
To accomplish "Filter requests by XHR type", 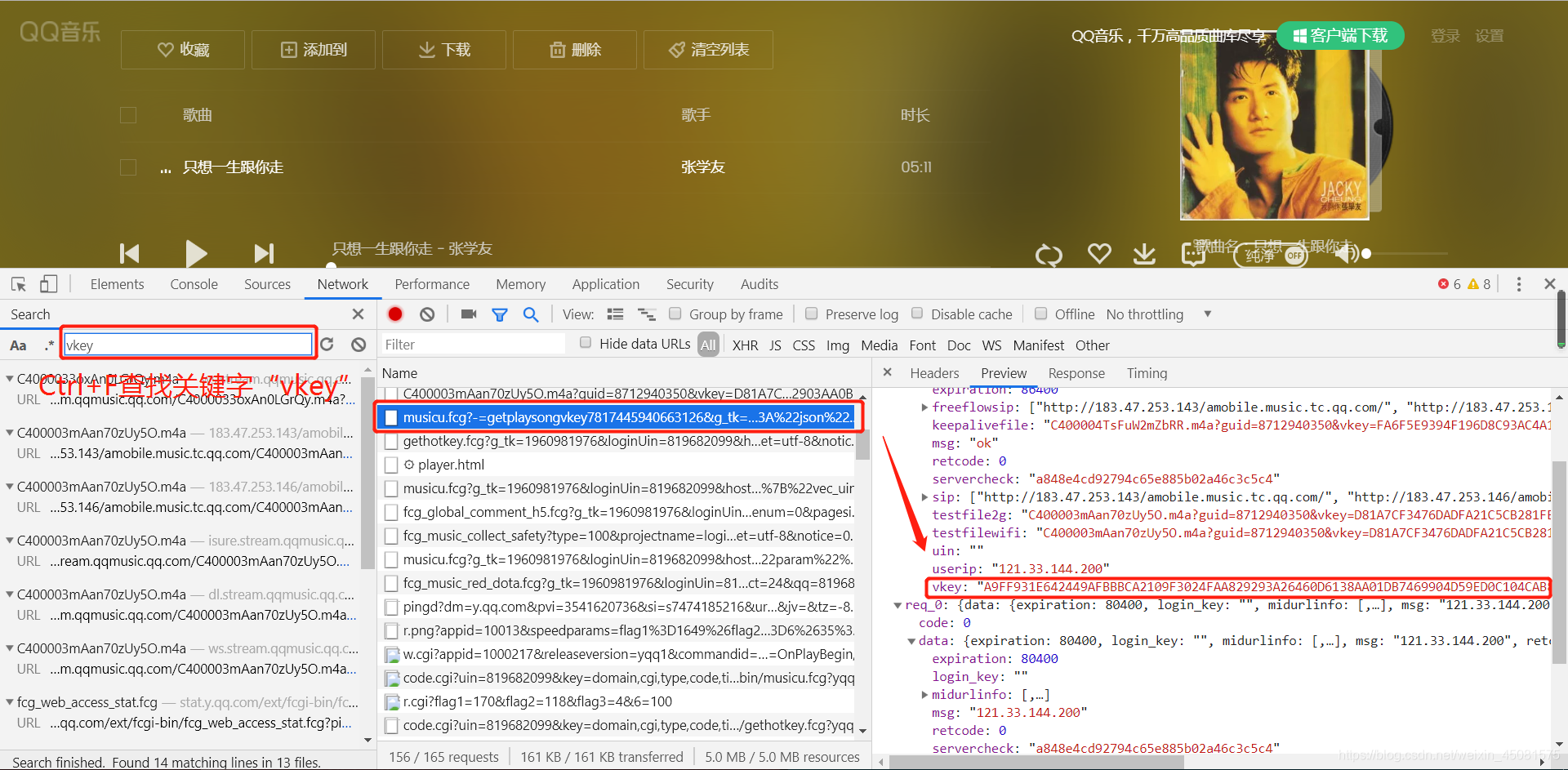I will click(x=745, y=345).
